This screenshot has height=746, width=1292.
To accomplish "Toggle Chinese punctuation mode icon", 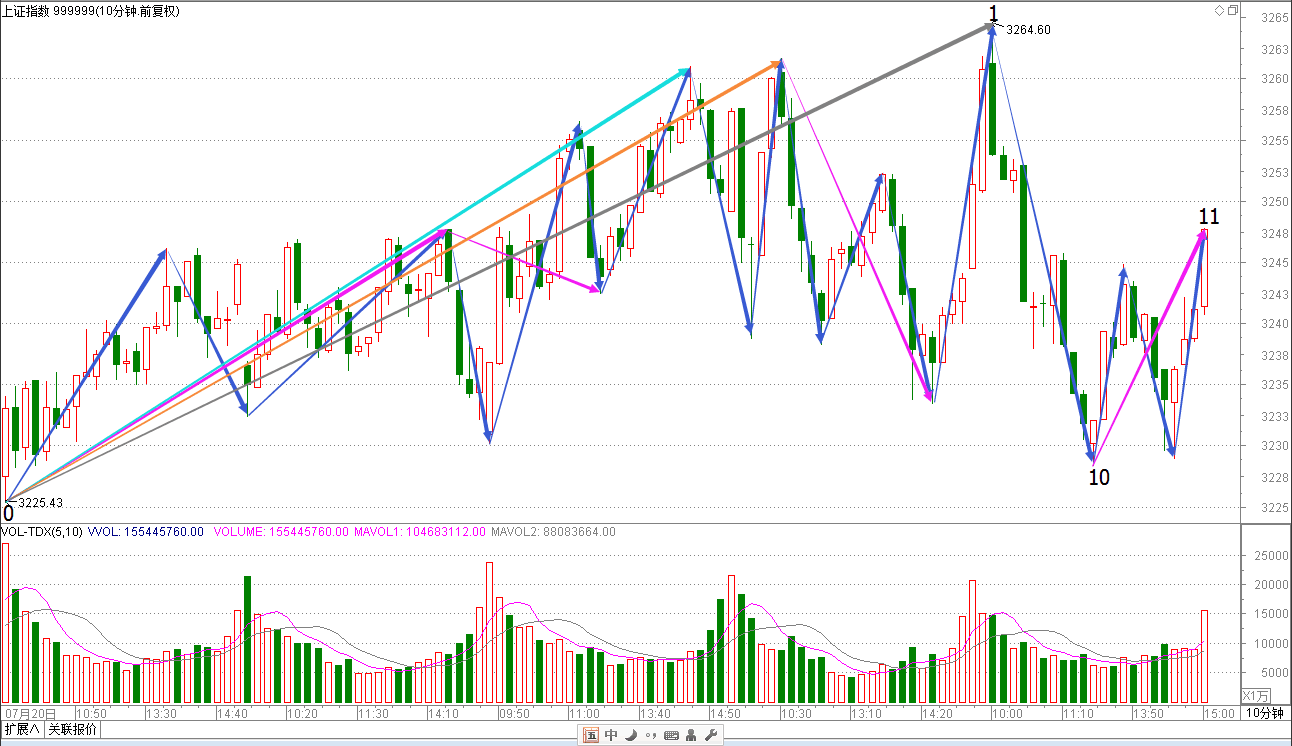I will (650, 736).
